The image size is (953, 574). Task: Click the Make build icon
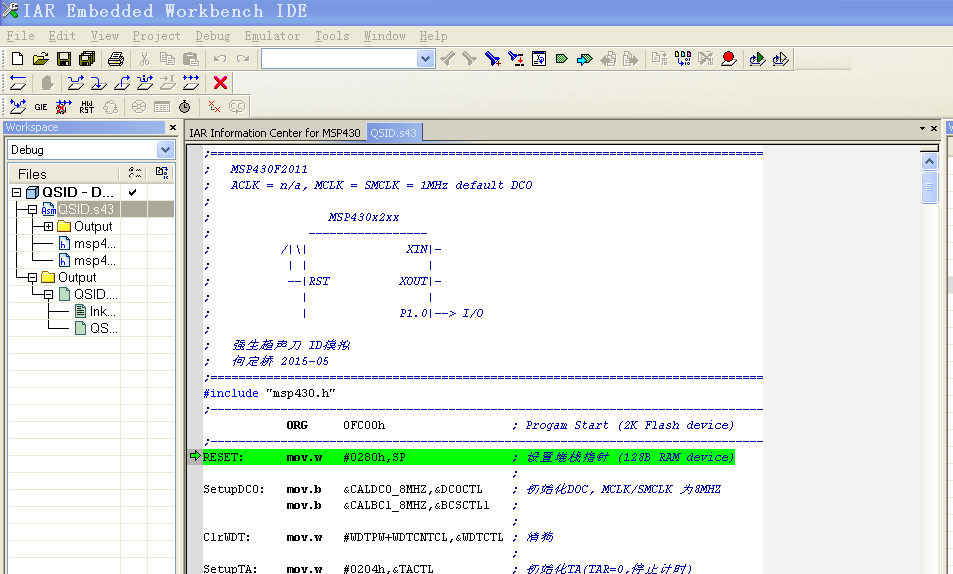(x=683, y=59)
